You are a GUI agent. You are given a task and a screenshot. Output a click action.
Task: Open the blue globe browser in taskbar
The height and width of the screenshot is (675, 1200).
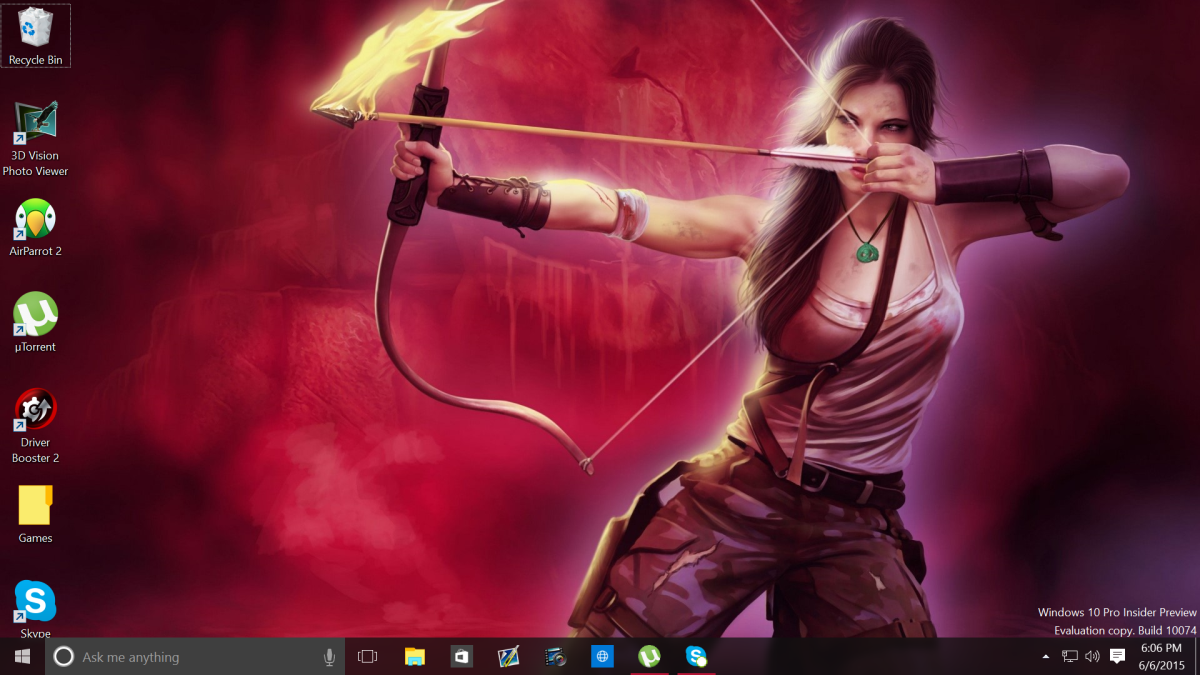tap(602, 657)
